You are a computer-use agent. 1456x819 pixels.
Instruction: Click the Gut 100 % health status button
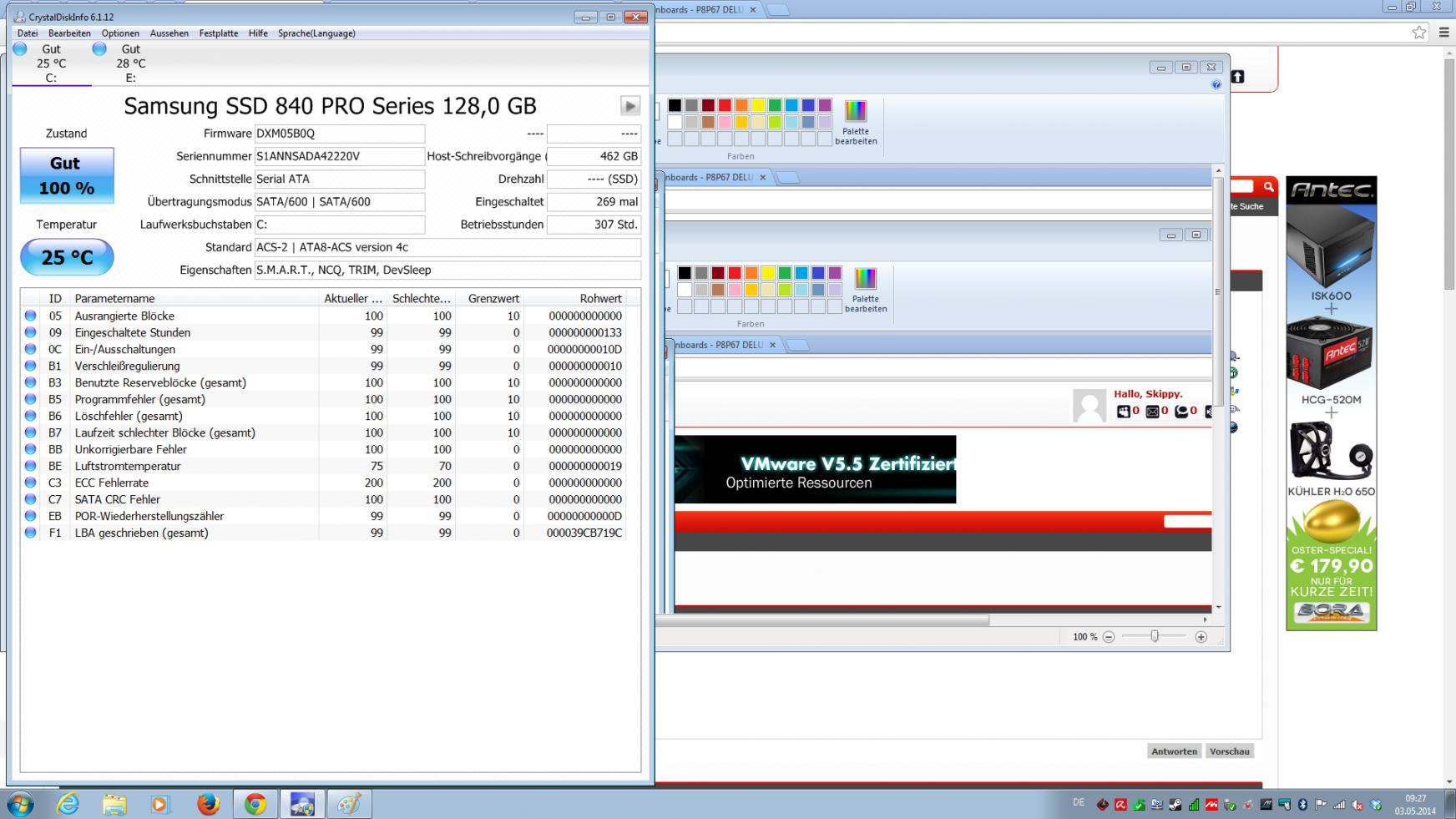[67, 175]
